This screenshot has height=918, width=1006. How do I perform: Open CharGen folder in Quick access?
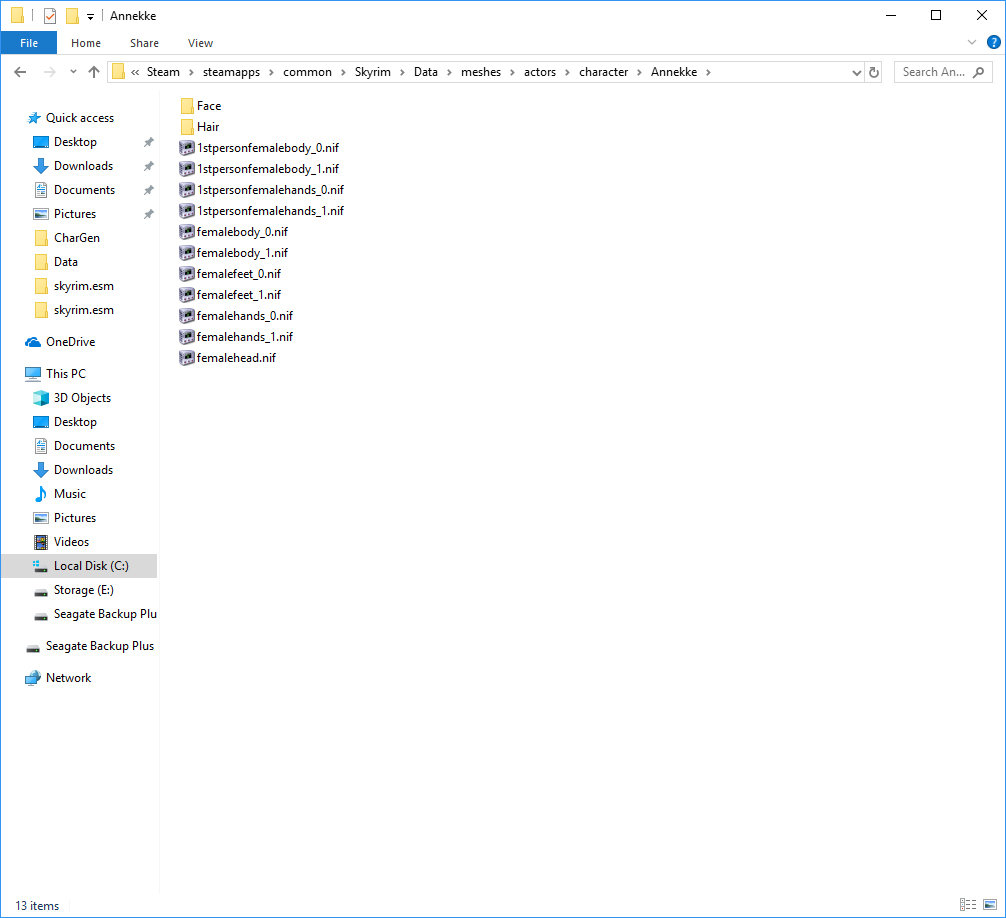tap(67, 239)
